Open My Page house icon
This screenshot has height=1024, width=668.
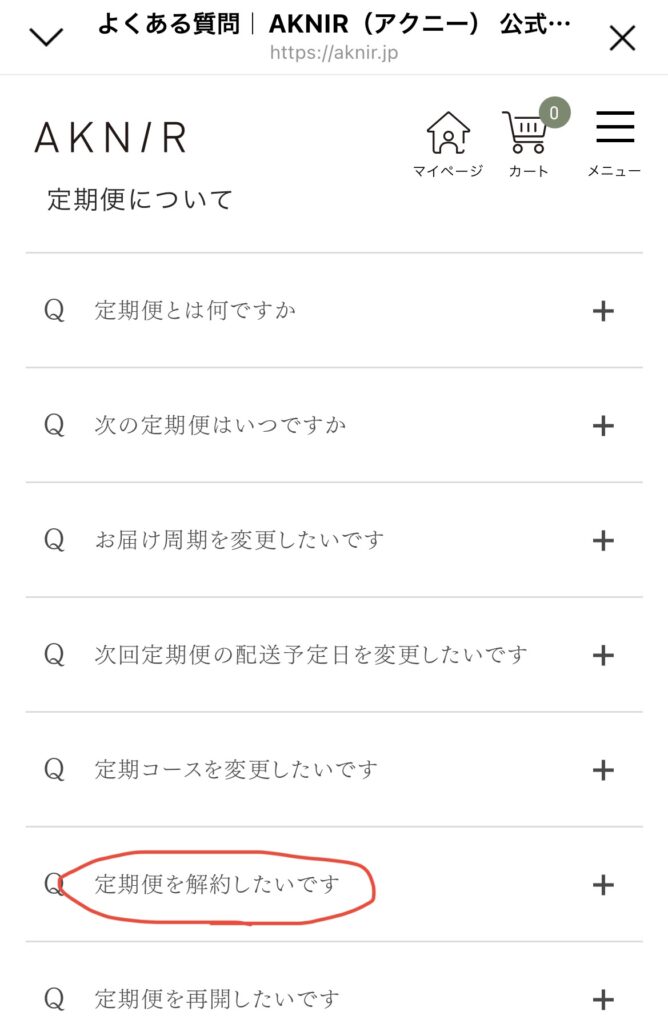(x=447, y=134)
